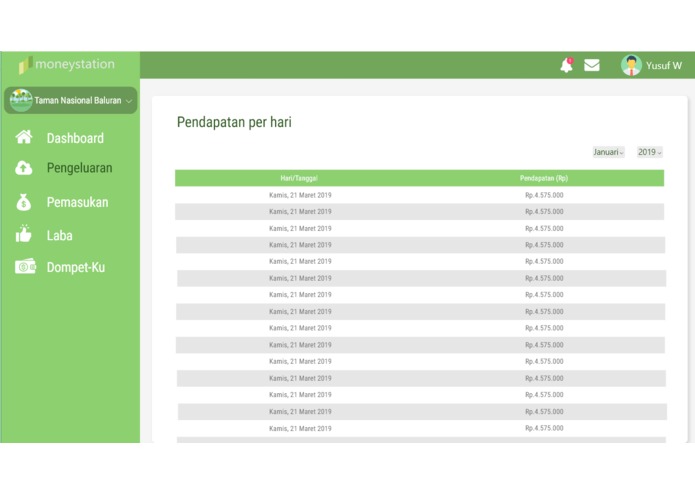Open the Laba menu item
This screenshot has width=695, height=494.
[x=59, y=235]
